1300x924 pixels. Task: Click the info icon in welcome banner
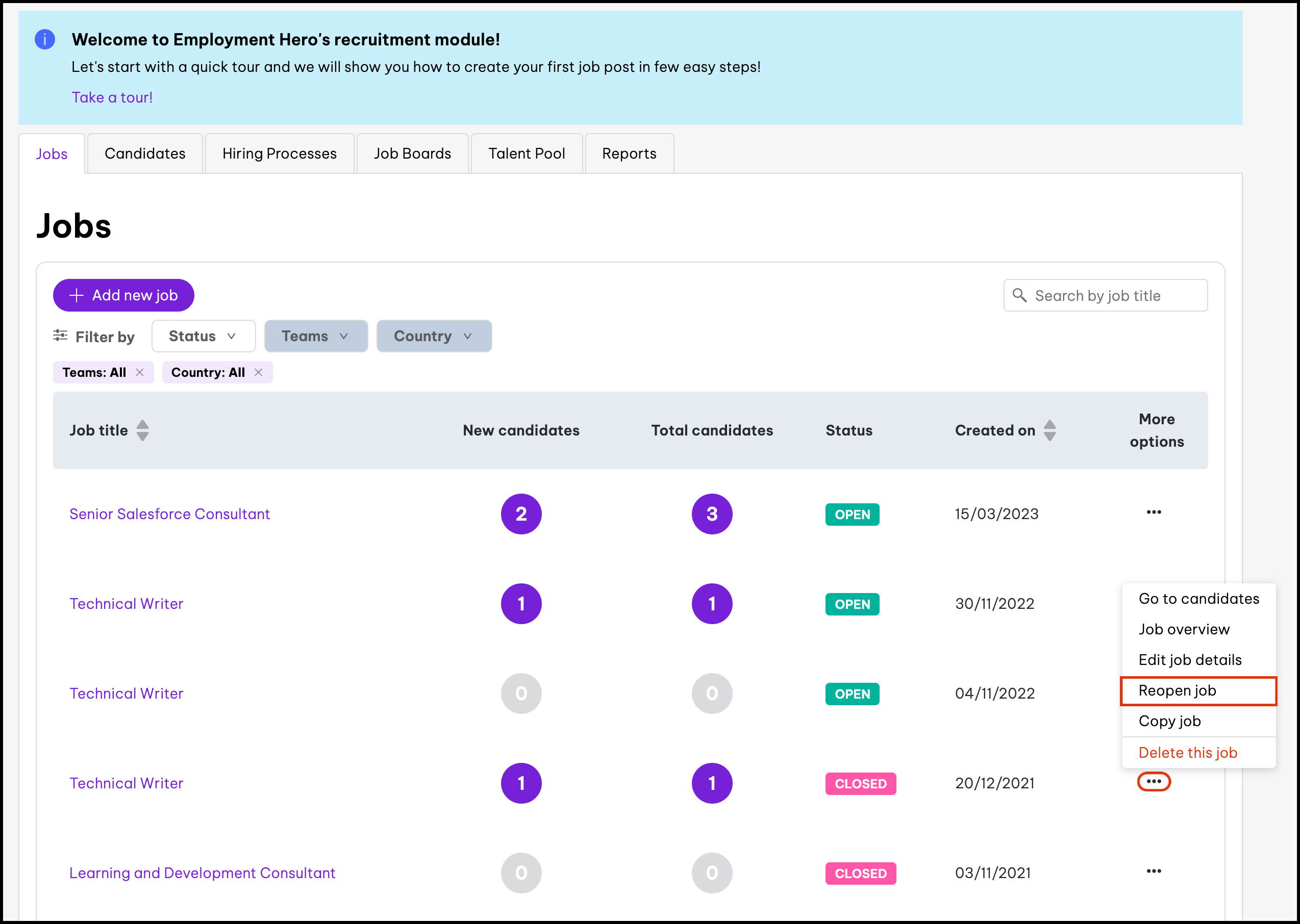click(x=45, y=39)
